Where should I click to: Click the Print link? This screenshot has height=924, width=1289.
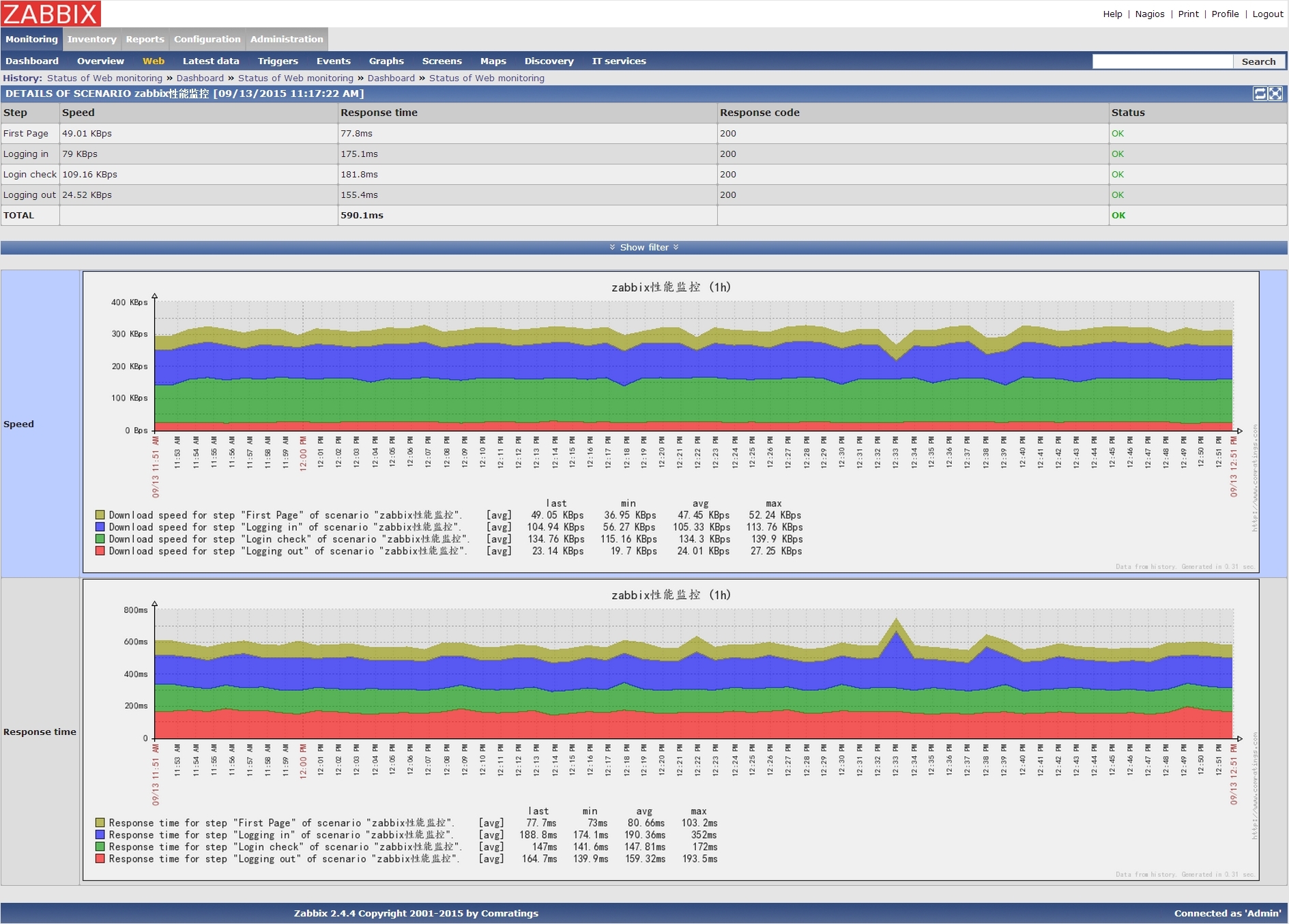tap(1188, 14)
